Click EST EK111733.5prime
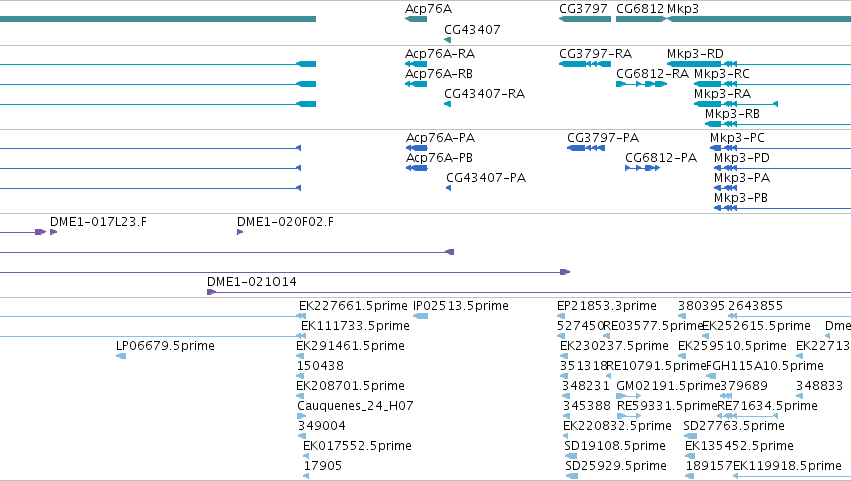Image resolution: width=851 pixels, height=481 pixels. (x=355, y=326)
